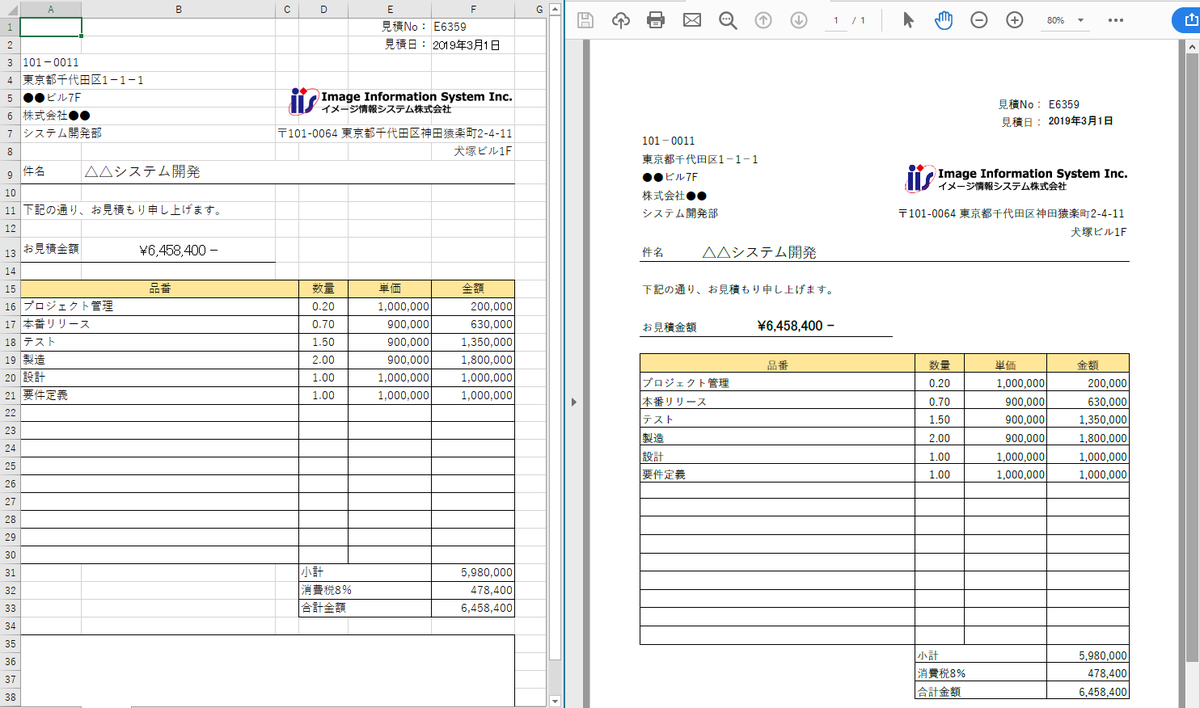Click the Print icon in PDF toolbar
This screenshot has width=1200, height=708.
coord(656,19)
